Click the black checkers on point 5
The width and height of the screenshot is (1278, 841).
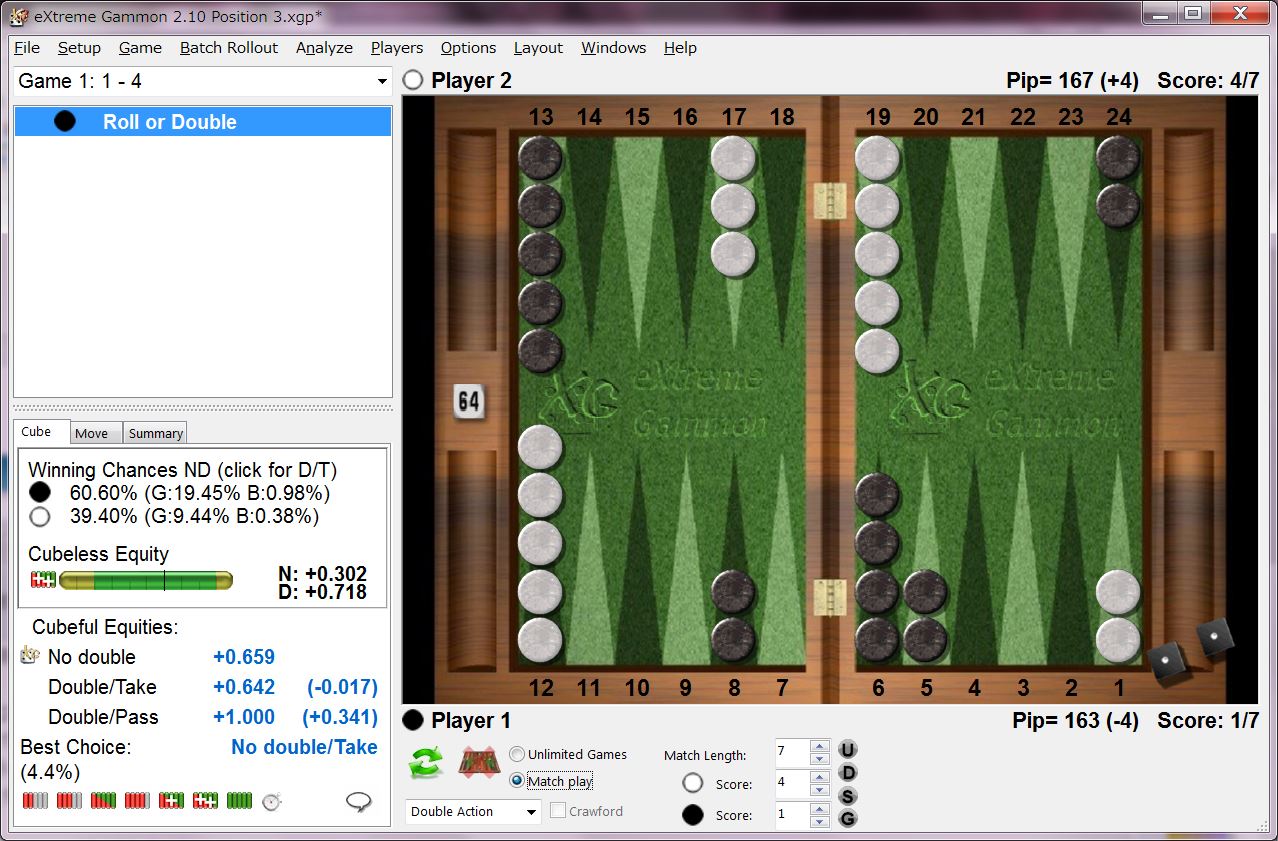[x=925, y=616]
